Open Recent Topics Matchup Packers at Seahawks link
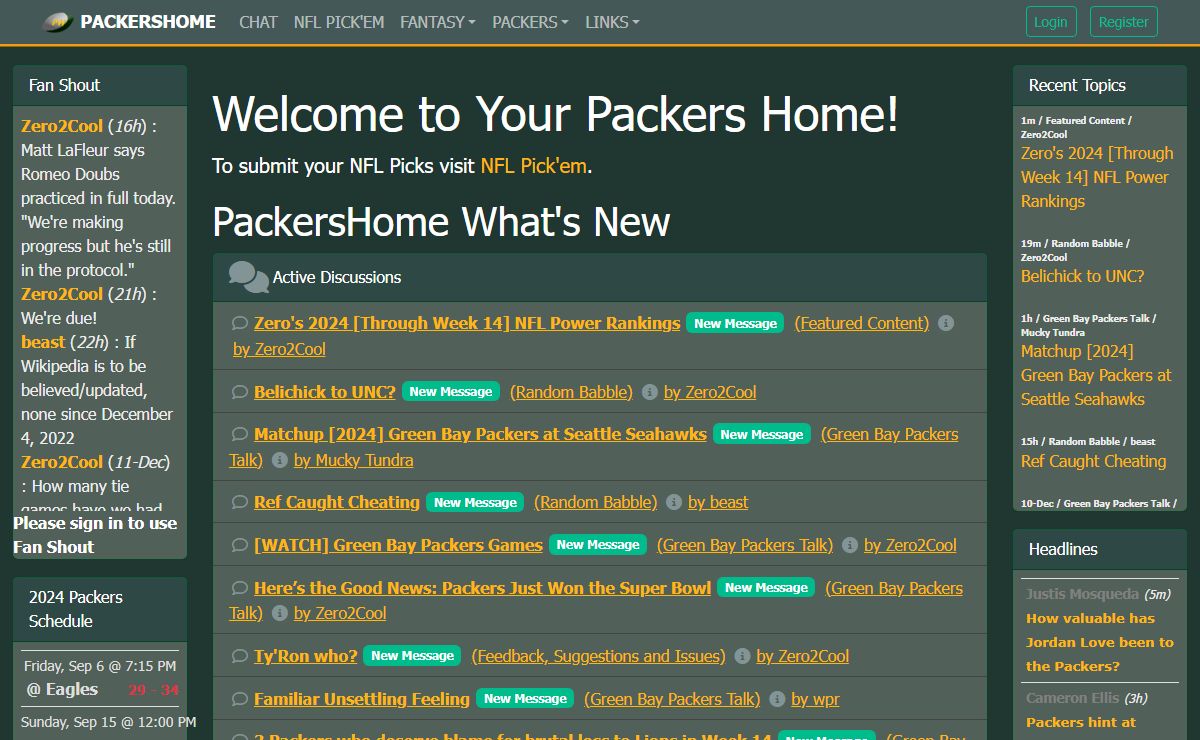1200x740 pixels. click(1096, 375)
